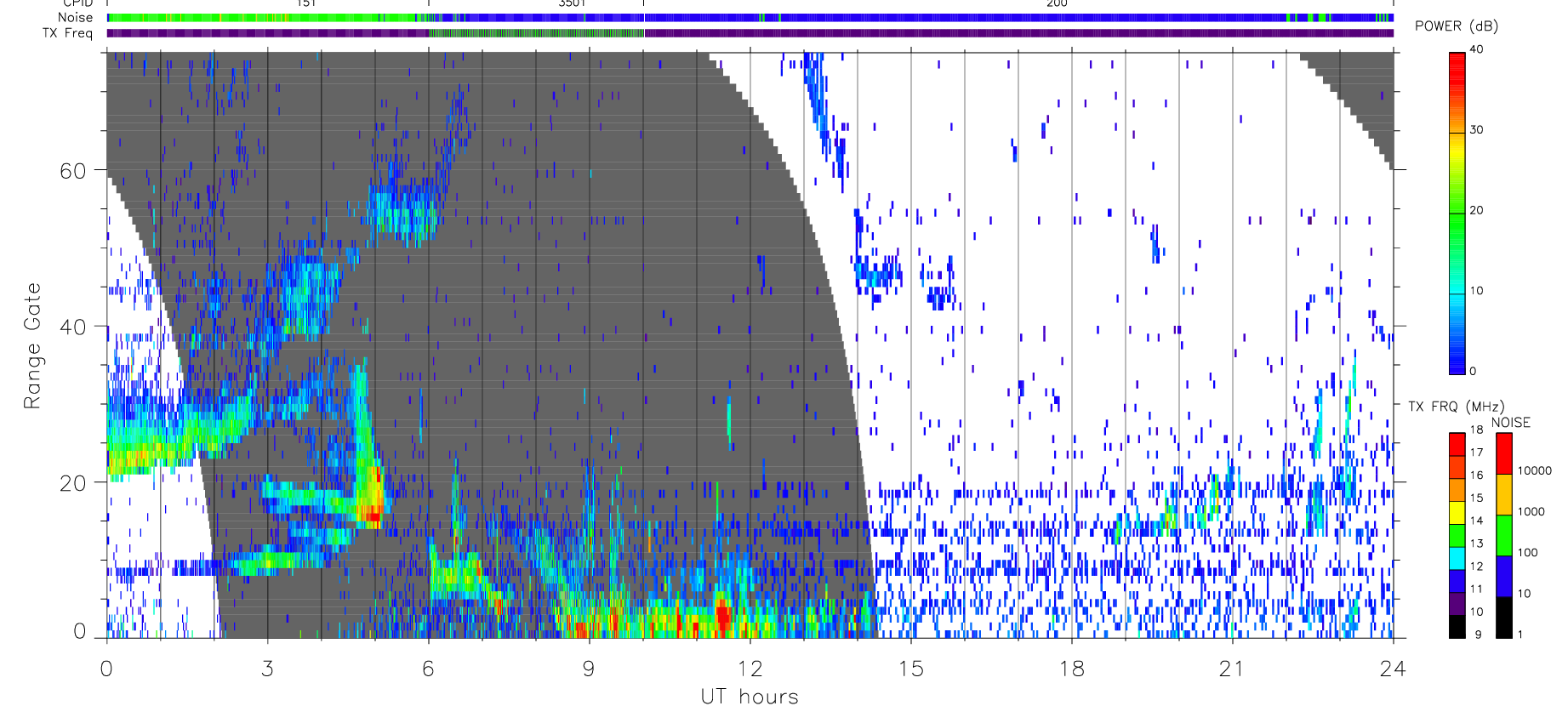The height and width of the screenshot is (723, 1568).
Task: Click the NOISE color scale bar
Action: pos(1504,535)
